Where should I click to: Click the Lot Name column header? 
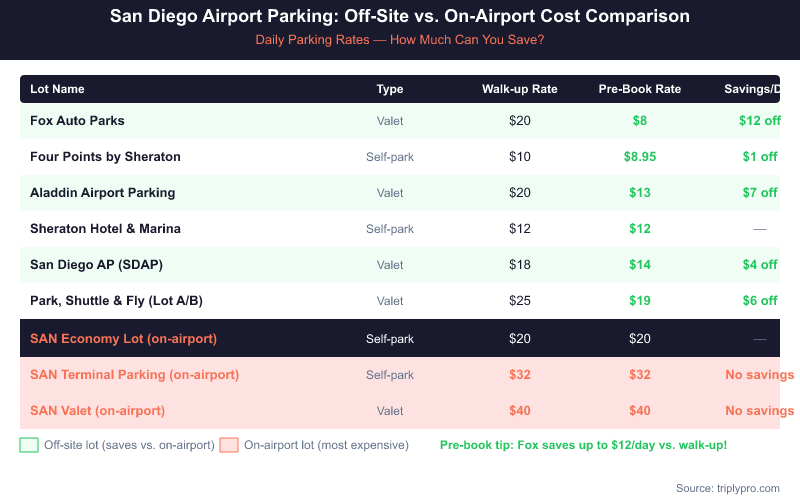click(57, 89)
